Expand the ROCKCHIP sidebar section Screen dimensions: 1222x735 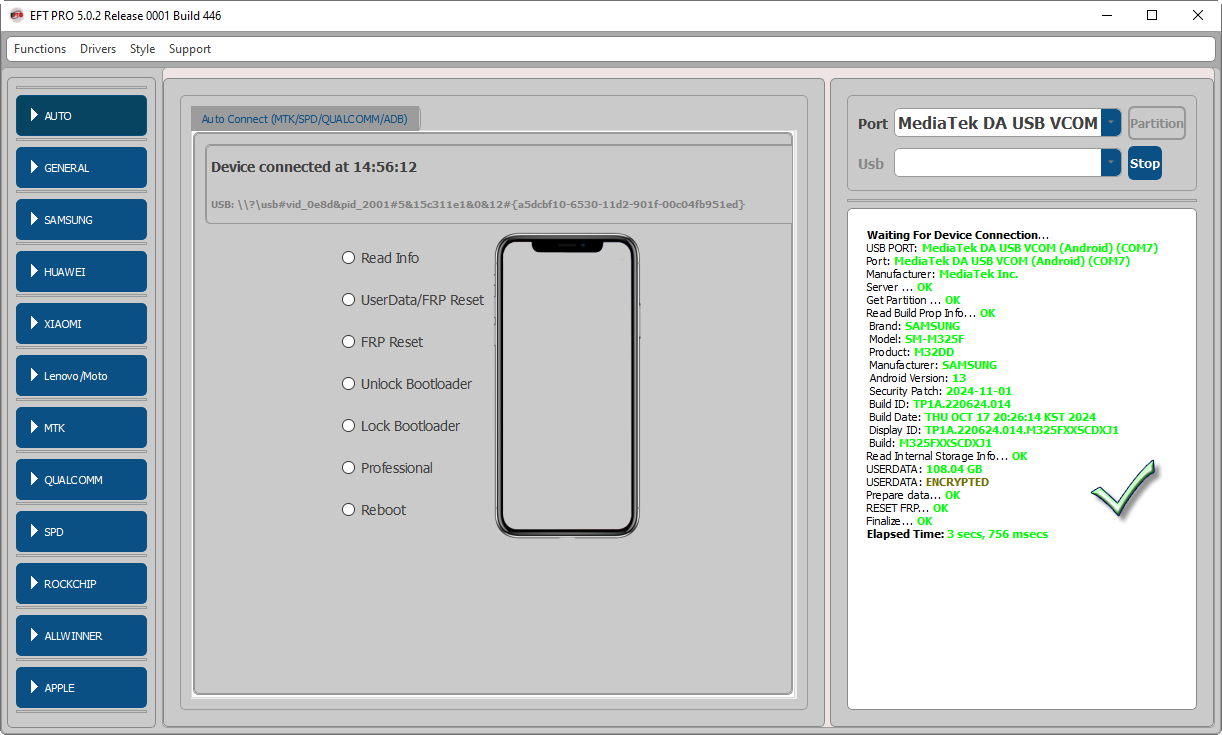click(x=81, y=584)
